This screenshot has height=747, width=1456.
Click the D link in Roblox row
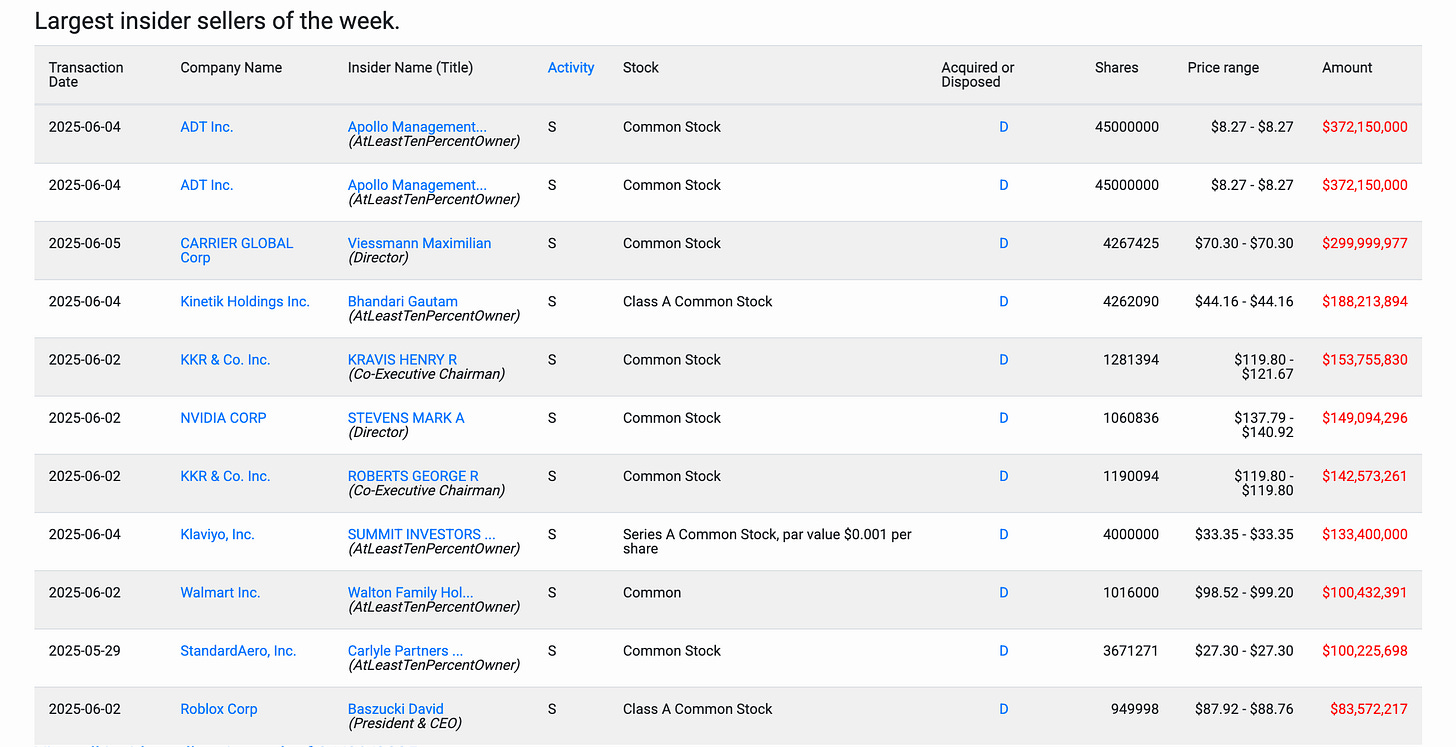pyautogui.click(x=1003, y=708)
